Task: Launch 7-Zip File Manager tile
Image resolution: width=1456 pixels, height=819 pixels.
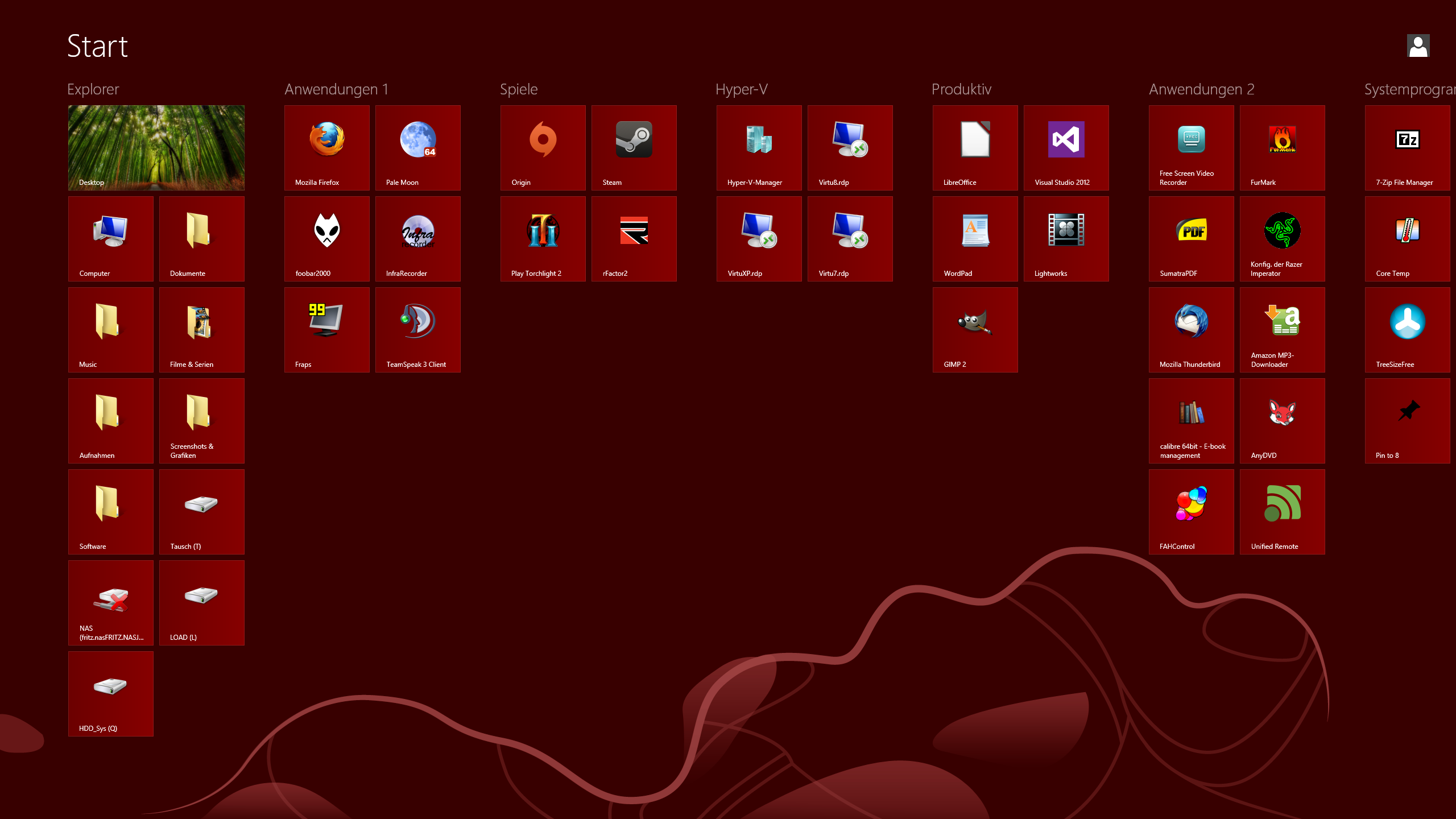Action: coord(1408,148)
